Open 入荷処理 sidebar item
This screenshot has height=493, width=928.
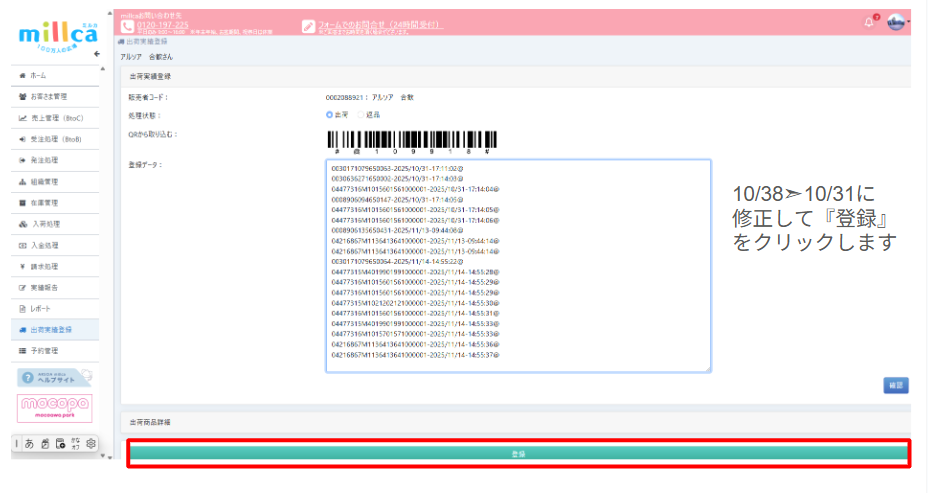tap(44, 224)
